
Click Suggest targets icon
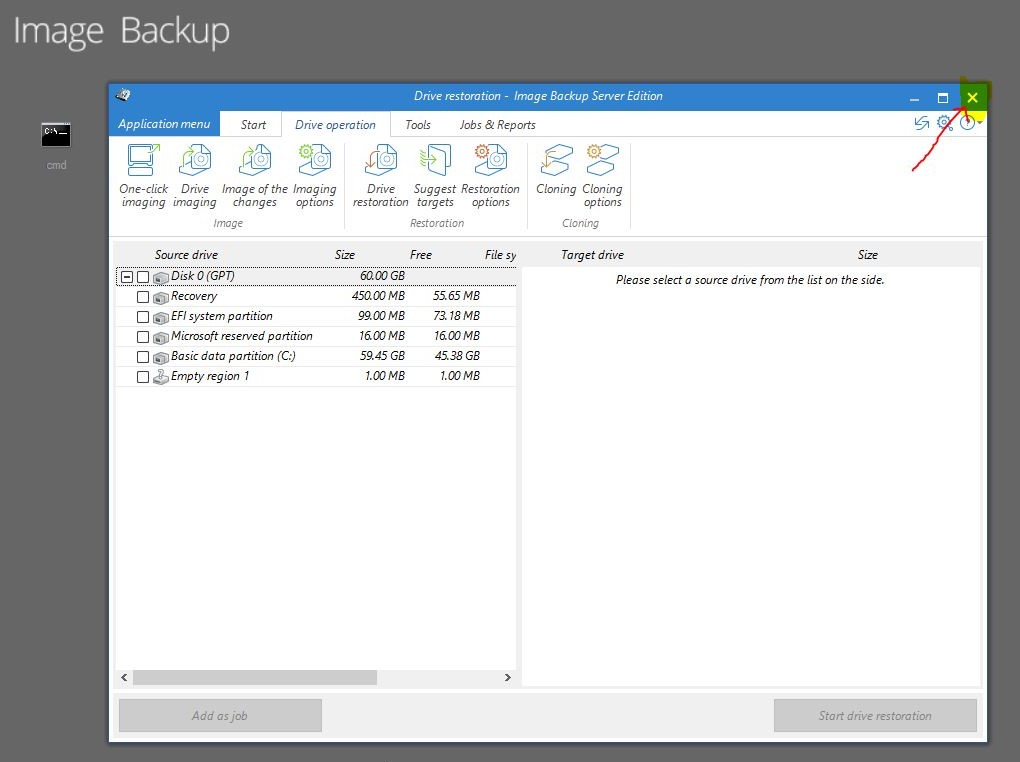tap(435, 160)
